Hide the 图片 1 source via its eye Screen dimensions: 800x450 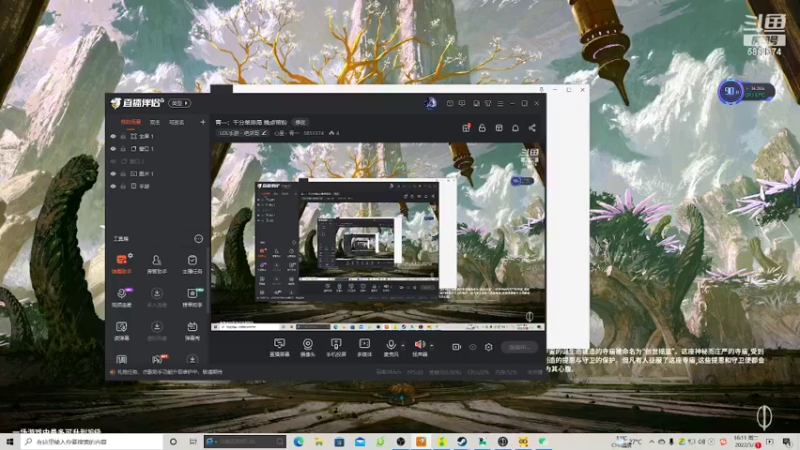(113, 173)
